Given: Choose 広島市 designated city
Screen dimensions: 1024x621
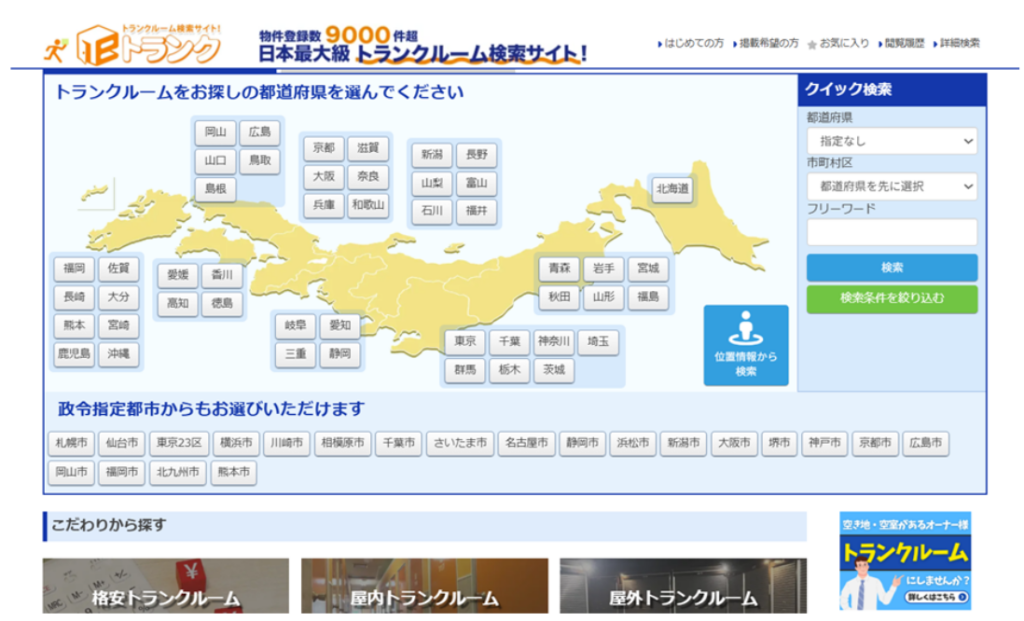Looking at the screenshot, I should (926, 443).
